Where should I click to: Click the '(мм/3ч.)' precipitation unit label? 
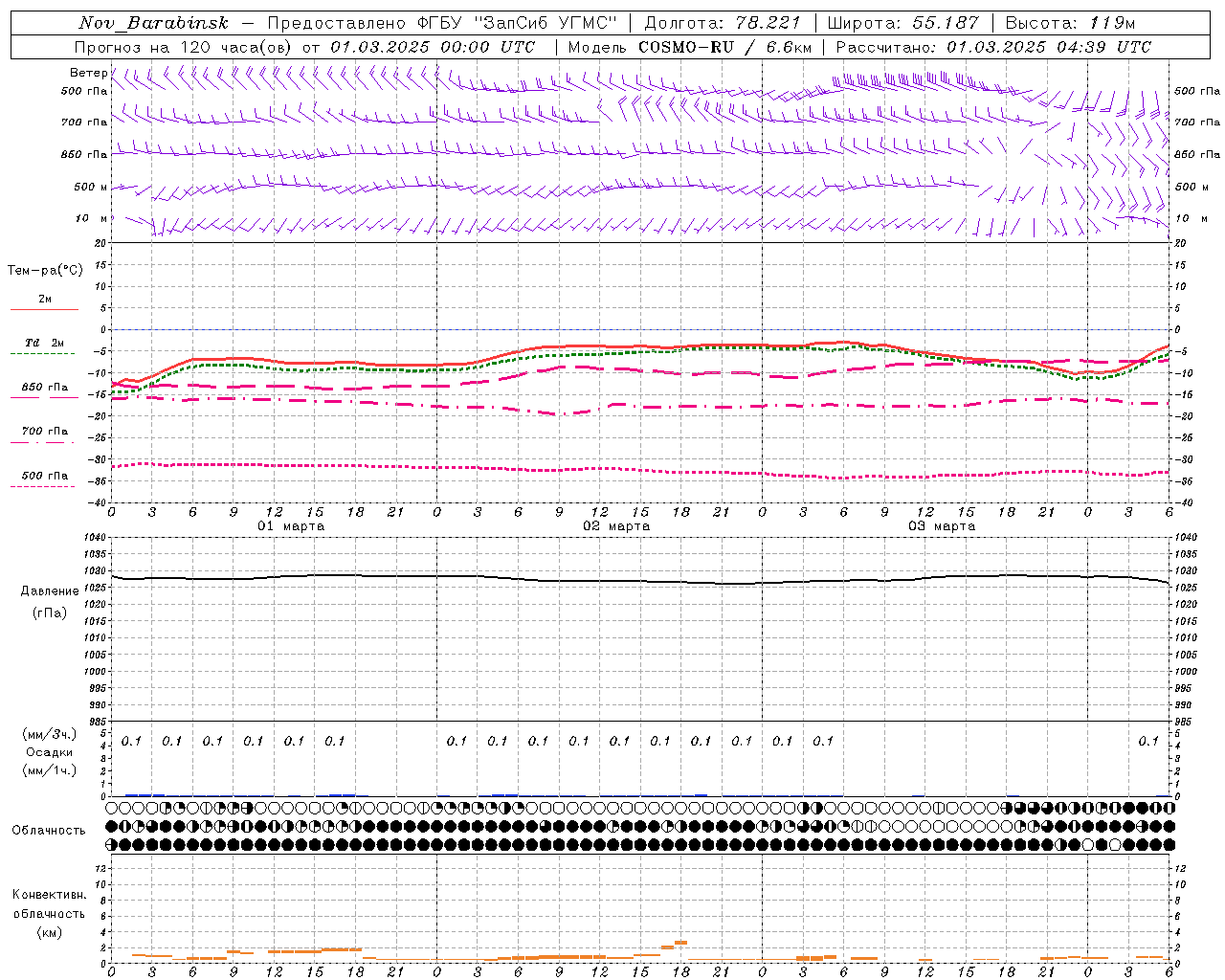pyautogui.click(x=50, y=734)
